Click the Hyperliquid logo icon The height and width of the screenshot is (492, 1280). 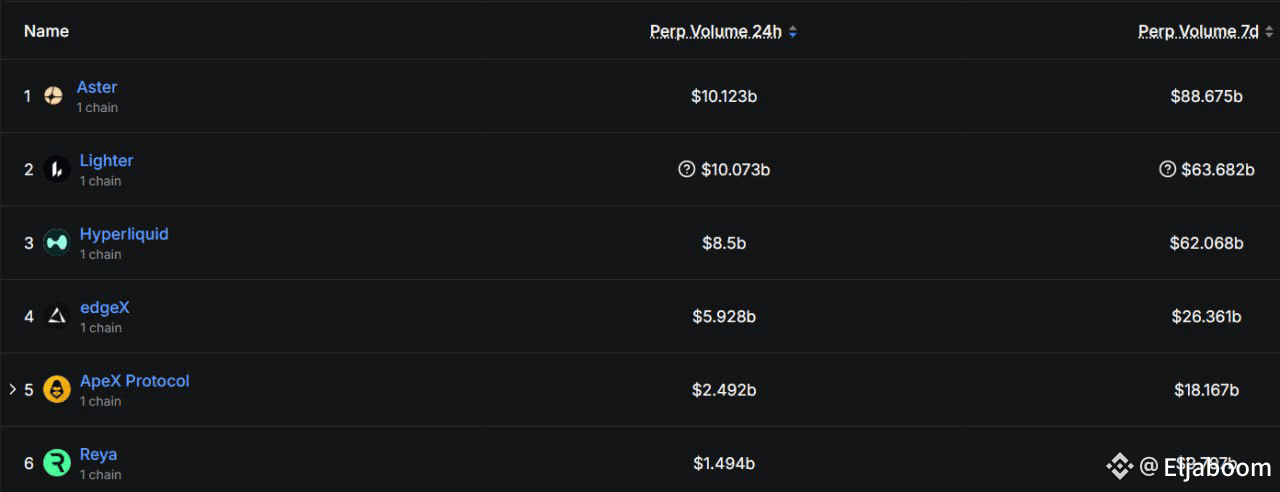[x=57, y=243]
